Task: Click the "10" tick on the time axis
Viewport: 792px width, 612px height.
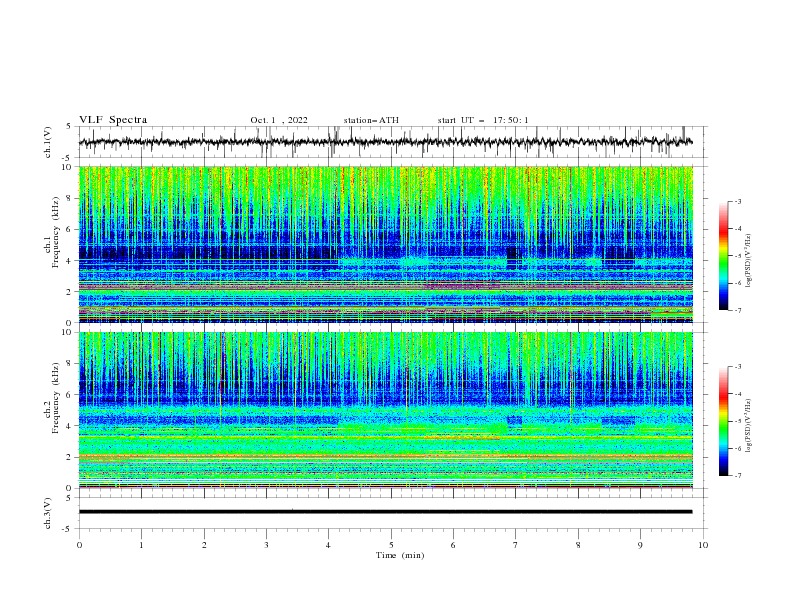Action: pos(703,545)
